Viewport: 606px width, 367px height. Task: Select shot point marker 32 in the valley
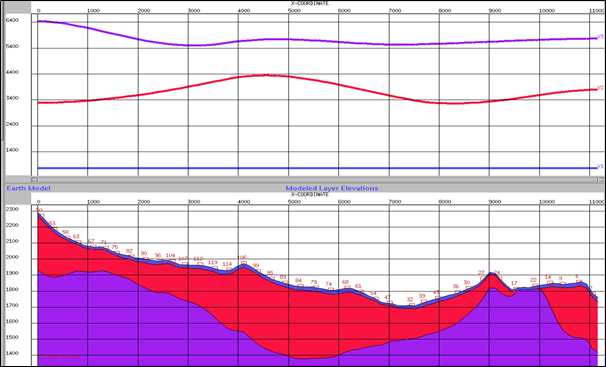(412, 305)
